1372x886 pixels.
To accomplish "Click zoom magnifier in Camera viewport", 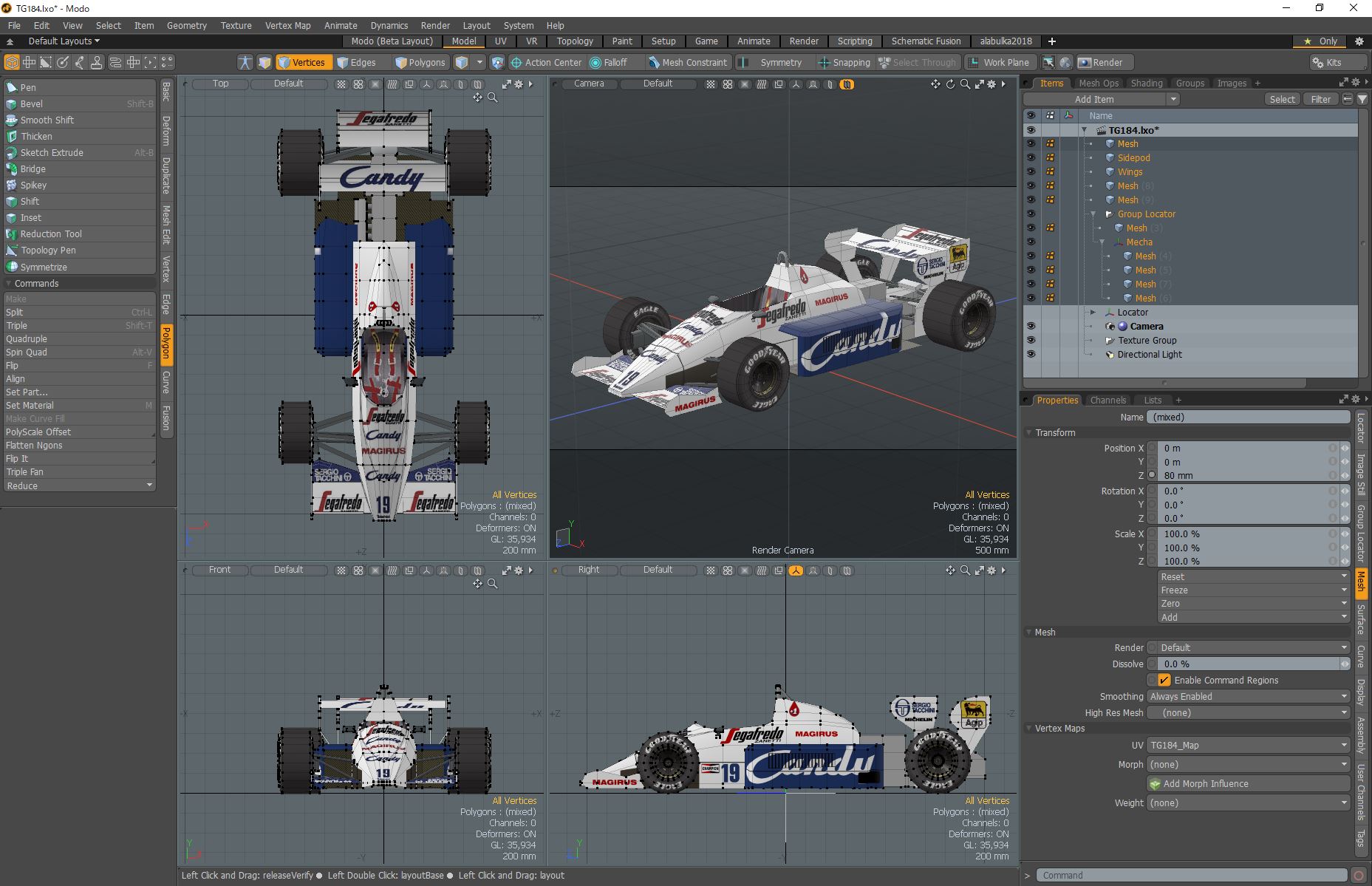I will point(965,84).
